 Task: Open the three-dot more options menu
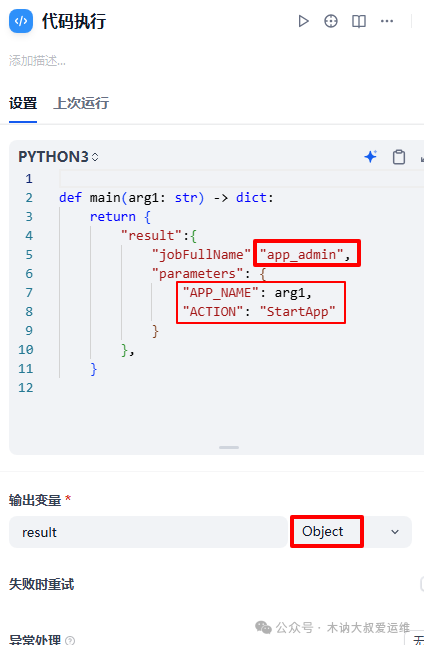point(387,21)
